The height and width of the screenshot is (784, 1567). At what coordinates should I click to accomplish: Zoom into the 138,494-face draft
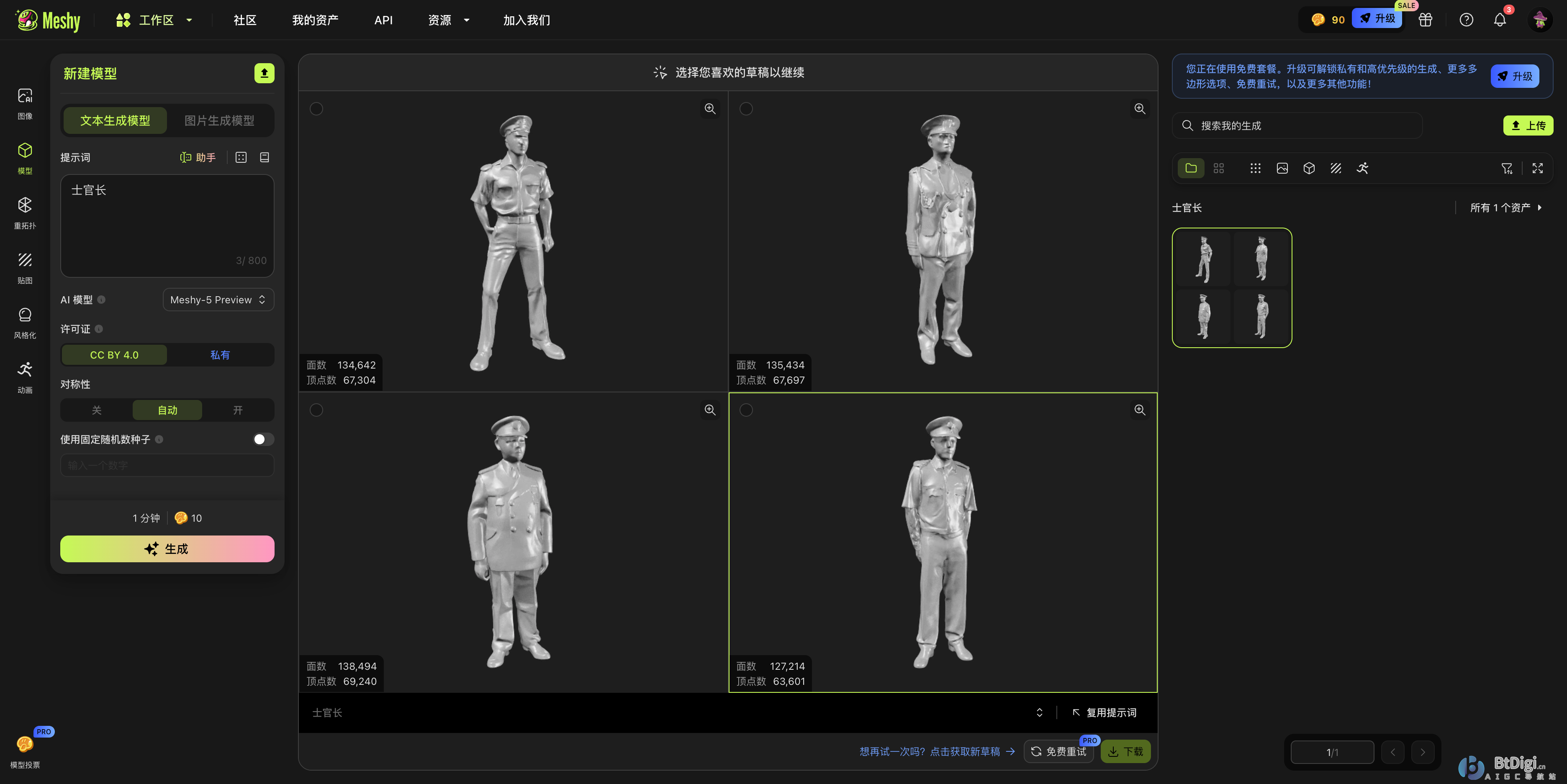pos(710,410)
